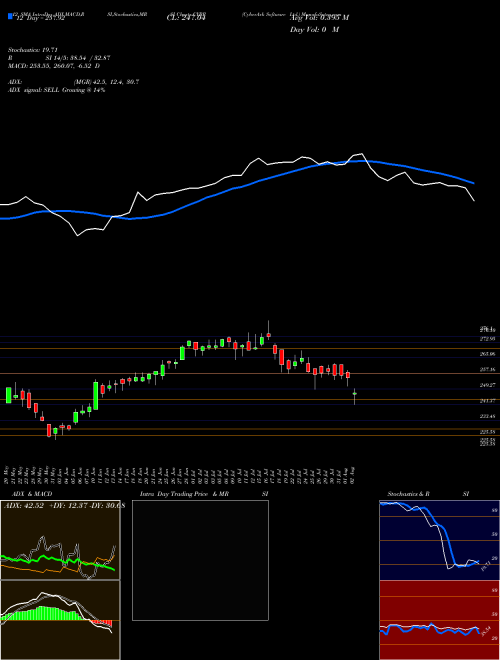Click the '02 Aug' date axis label

click(354, 476)
